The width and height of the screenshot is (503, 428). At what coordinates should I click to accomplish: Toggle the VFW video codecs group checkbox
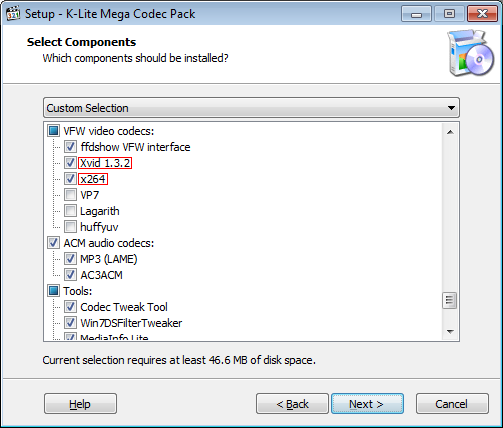(53, 131)
